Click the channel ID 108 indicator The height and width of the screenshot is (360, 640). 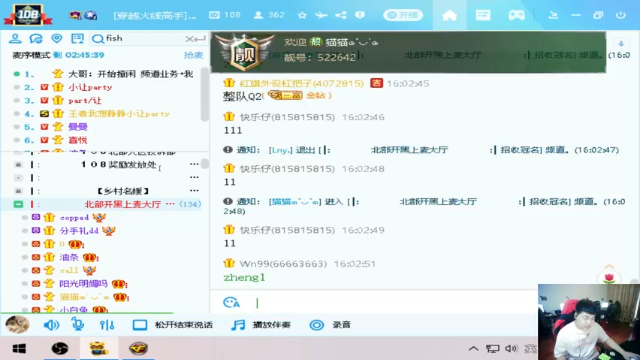tap(225, 15)
